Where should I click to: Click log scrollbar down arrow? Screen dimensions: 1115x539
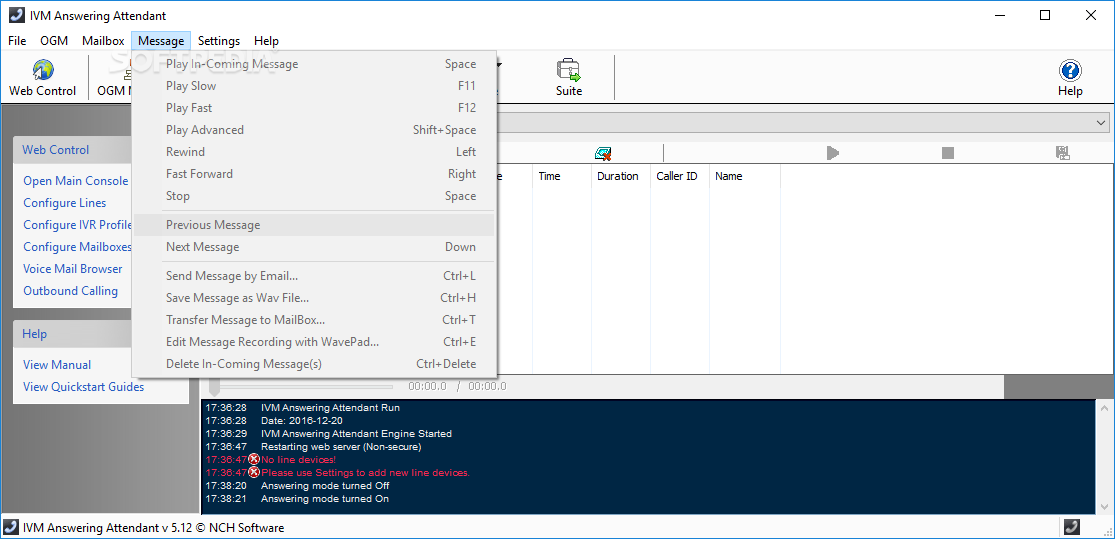[1104, 506]
